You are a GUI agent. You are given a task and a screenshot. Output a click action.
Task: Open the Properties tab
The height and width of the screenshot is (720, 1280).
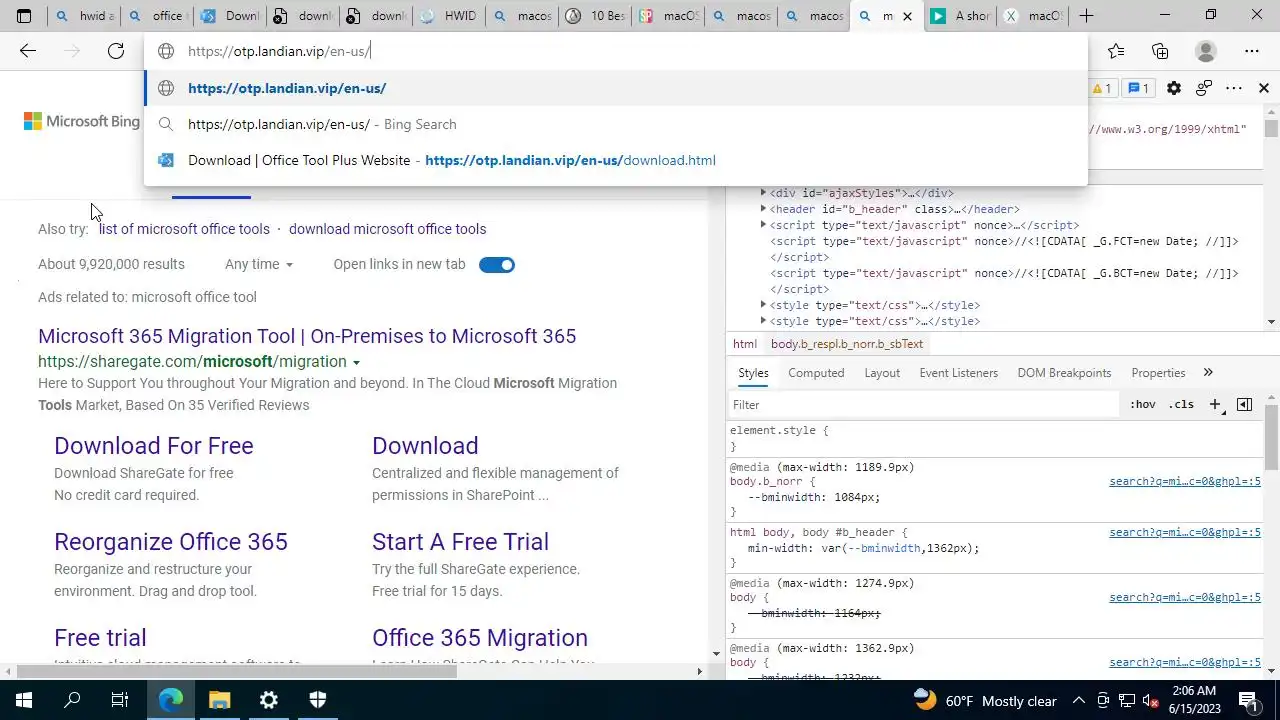(x=1158, y=373)
